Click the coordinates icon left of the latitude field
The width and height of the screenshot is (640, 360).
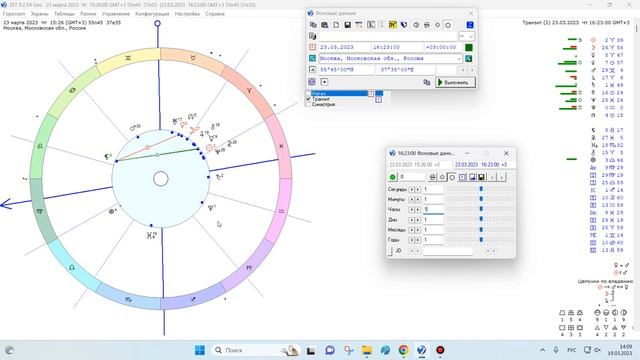tap(313, 70)
